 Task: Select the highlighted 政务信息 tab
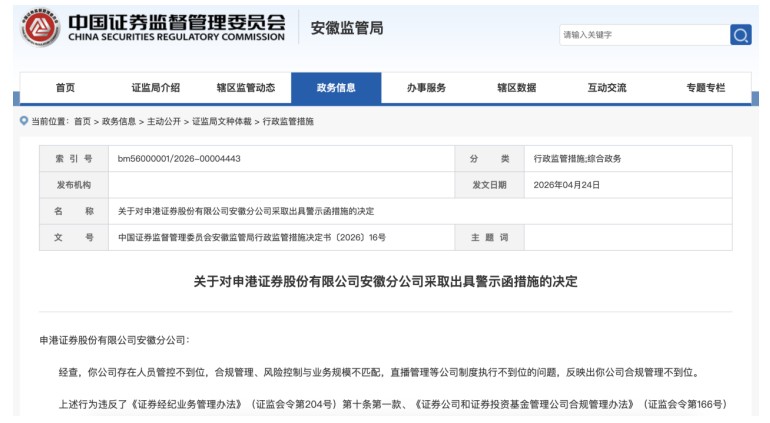pyautogui.click(x=336, y=87)
